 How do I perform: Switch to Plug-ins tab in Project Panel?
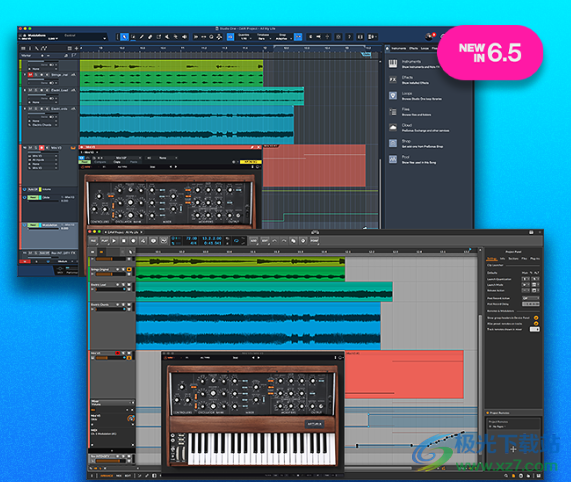(535, 258)
